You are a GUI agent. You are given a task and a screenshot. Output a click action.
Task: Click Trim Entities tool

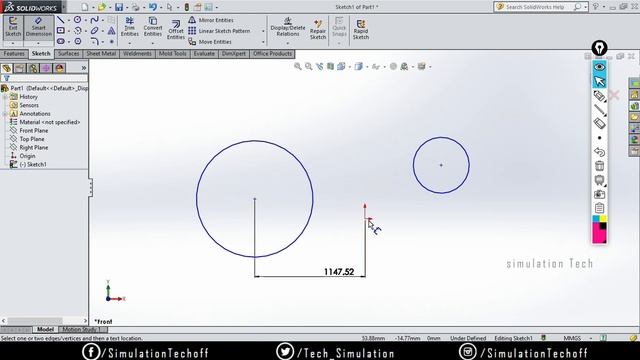click(129, 27)
